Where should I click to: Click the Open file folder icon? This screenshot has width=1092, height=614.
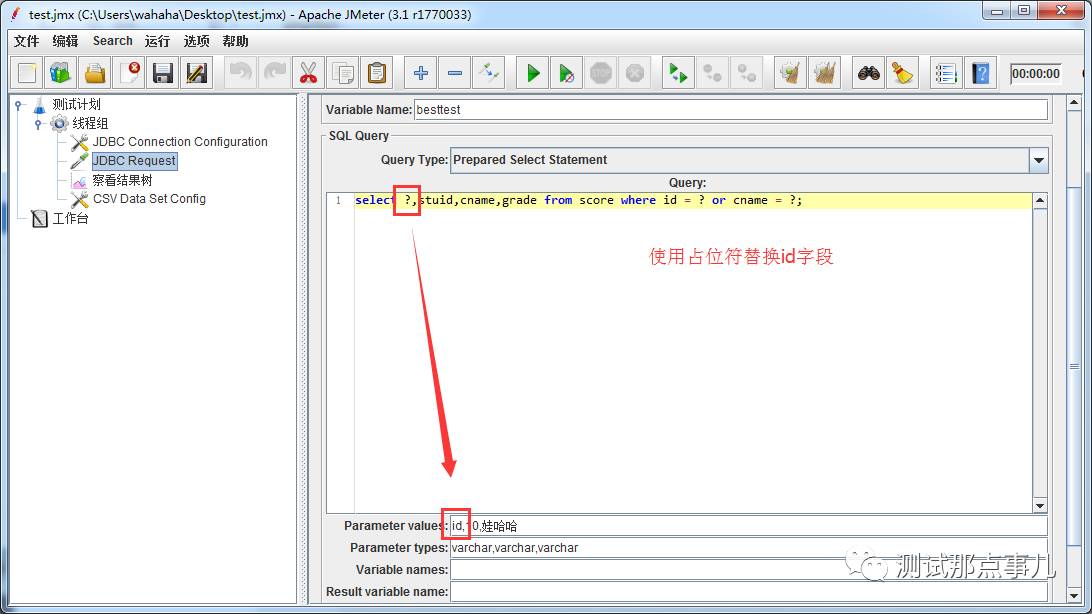[x=95, y=73]
